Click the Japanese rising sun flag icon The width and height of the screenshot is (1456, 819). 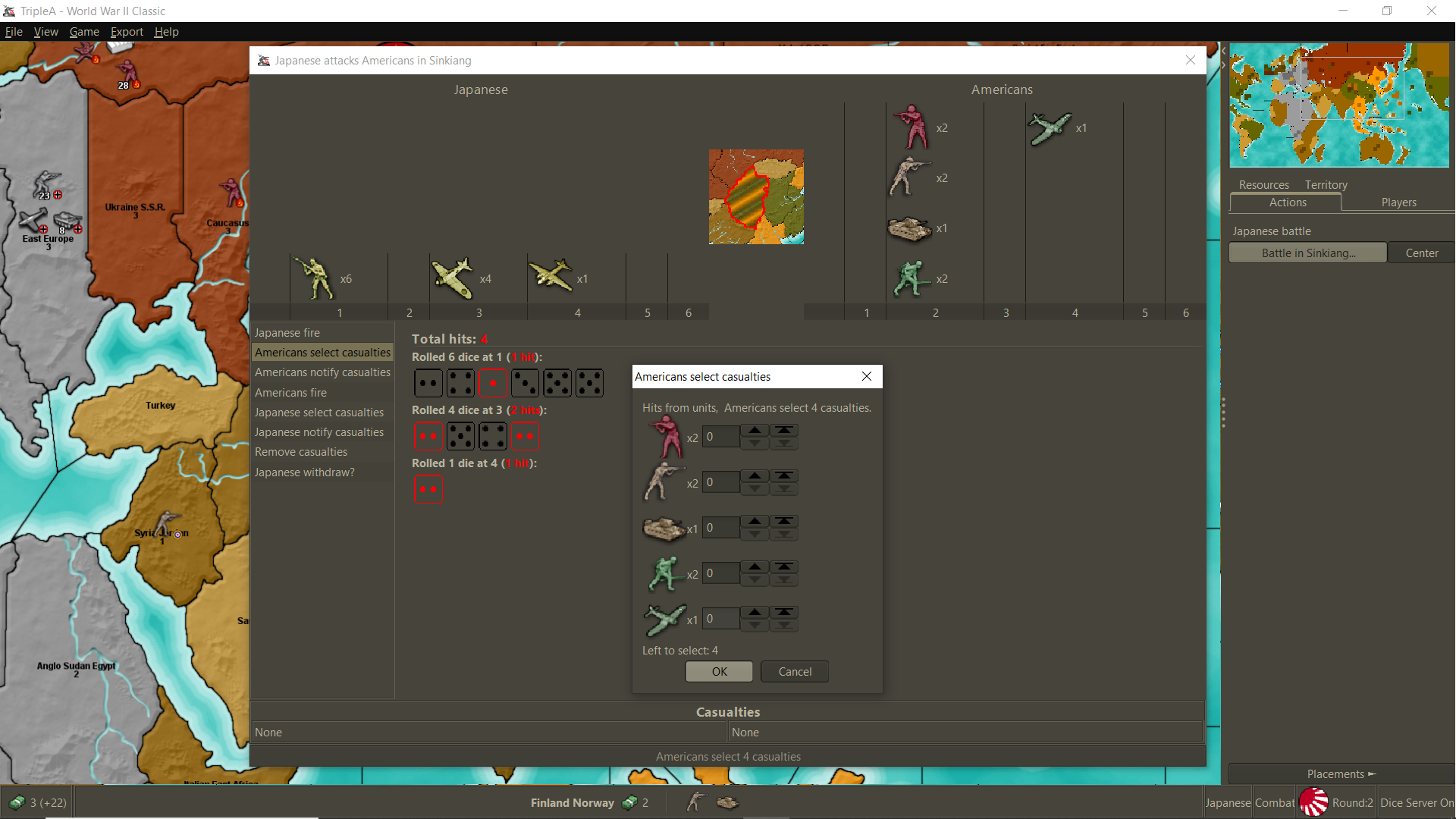[1313, 802]
